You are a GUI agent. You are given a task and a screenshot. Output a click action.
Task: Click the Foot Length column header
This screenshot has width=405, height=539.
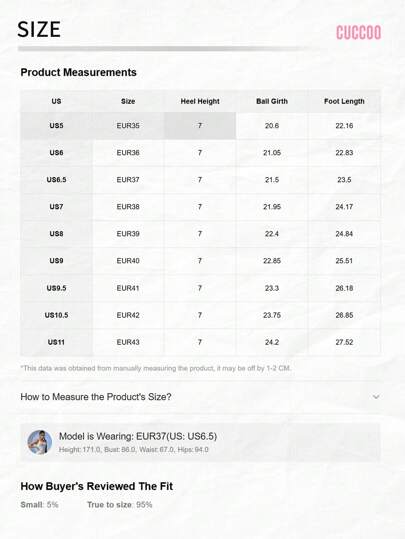point(344,101)
